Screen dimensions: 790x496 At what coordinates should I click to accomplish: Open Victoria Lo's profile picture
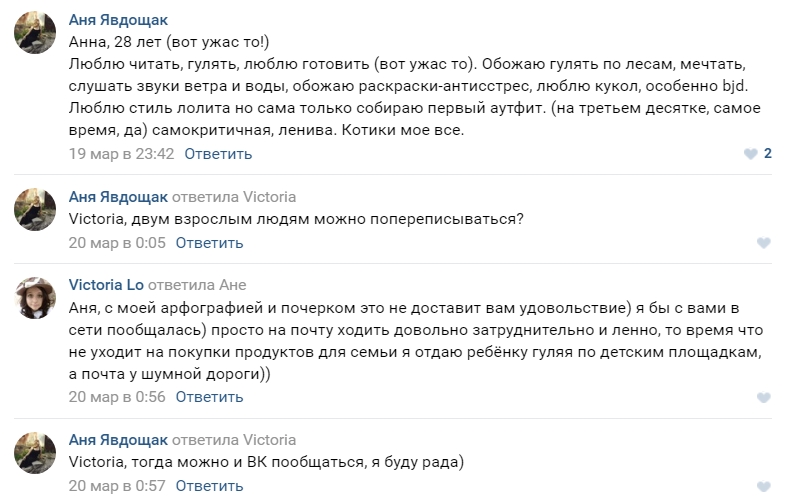pos(35,298)
